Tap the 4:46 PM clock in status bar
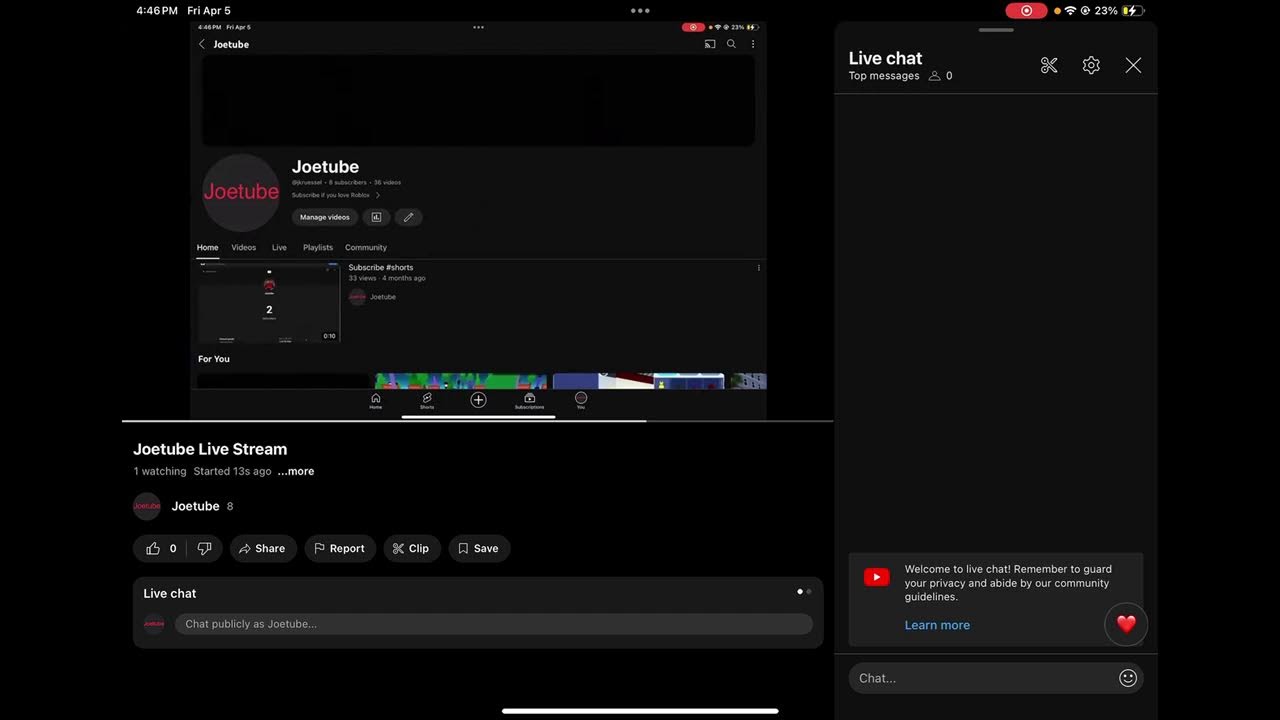The width and height of the screenshot is (1280, 720). point(157,10)
